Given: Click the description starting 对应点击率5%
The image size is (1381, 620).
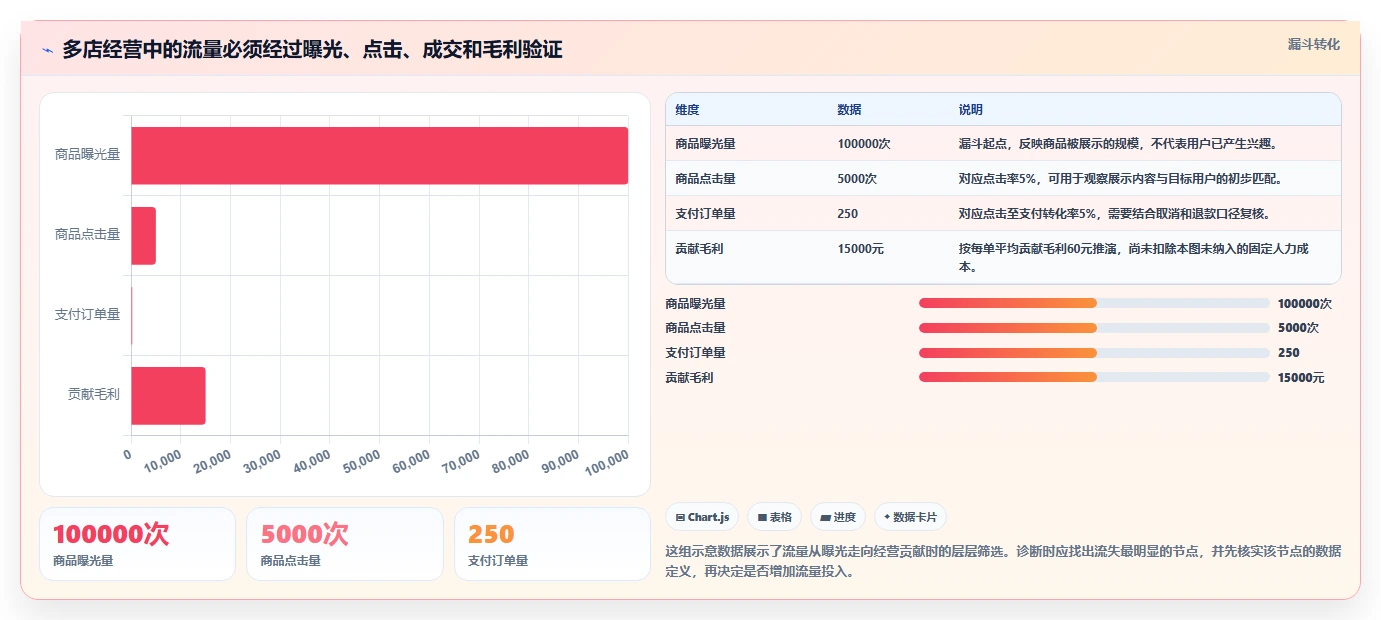Looking at the screenshot, I should (x=1120, y=179).
